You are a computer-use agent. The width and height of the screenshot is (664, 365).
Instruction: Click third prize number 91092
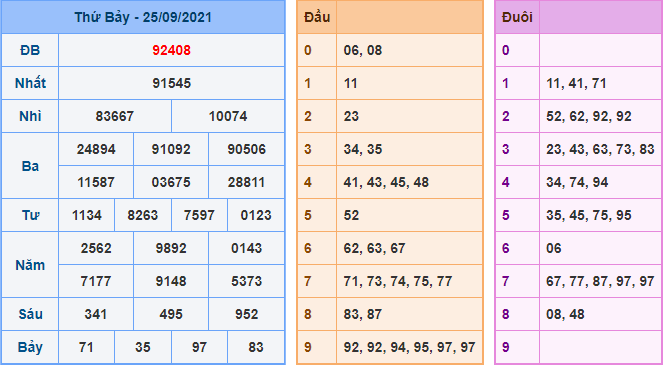coord(171,149)
